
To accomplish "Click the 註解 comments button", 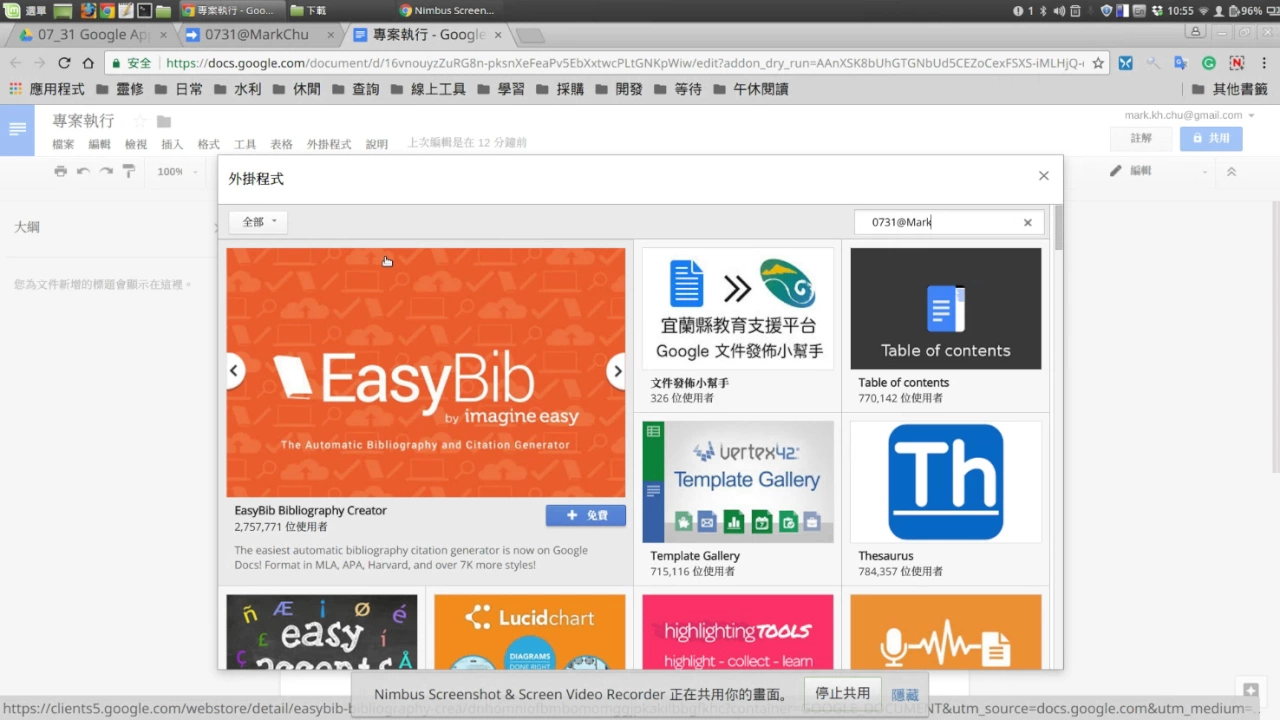I will coord(1141,138).
